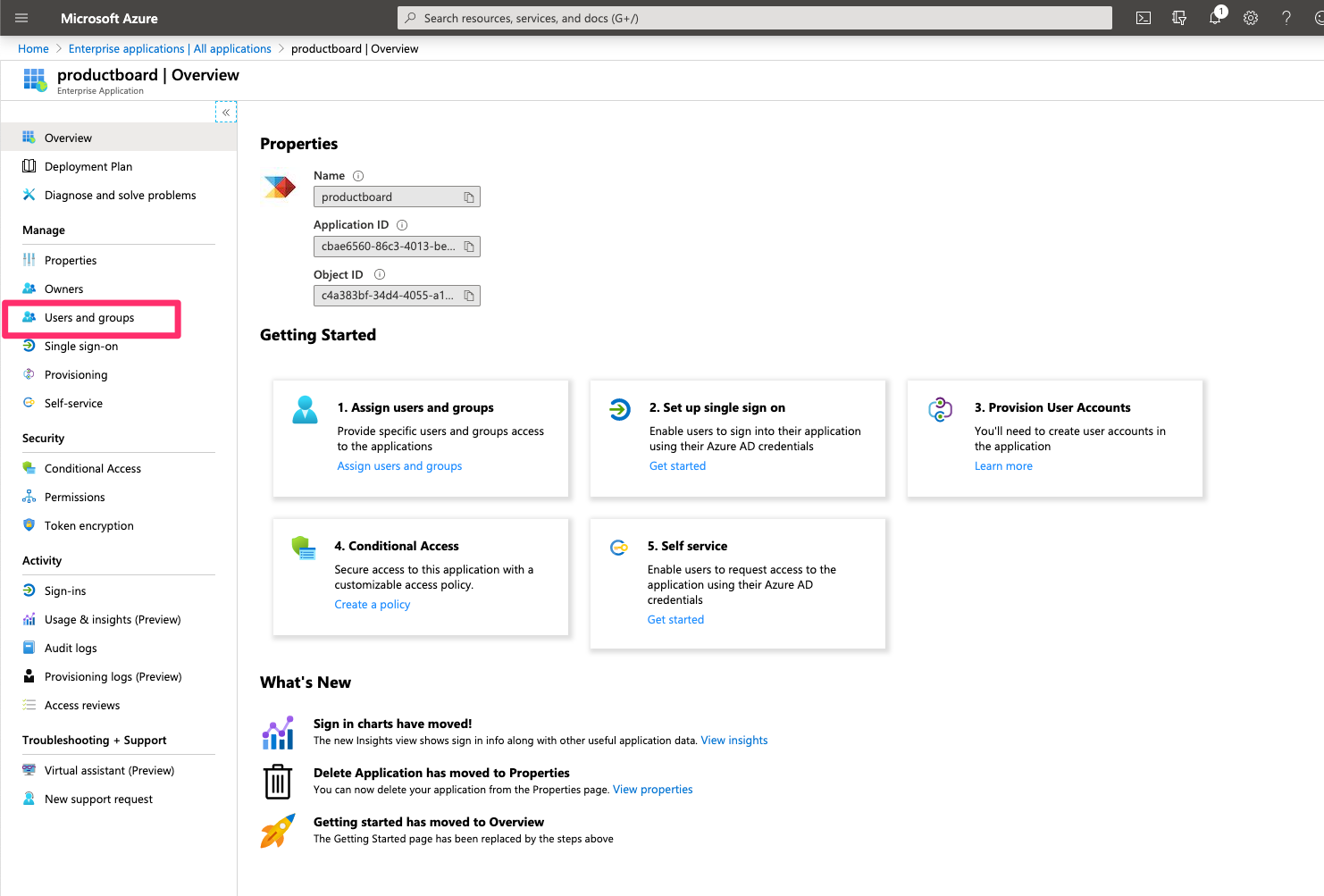Viewport: 1324px width, 896px height.
Task: Click the View insights link
Action: click(x=733, y=741)
